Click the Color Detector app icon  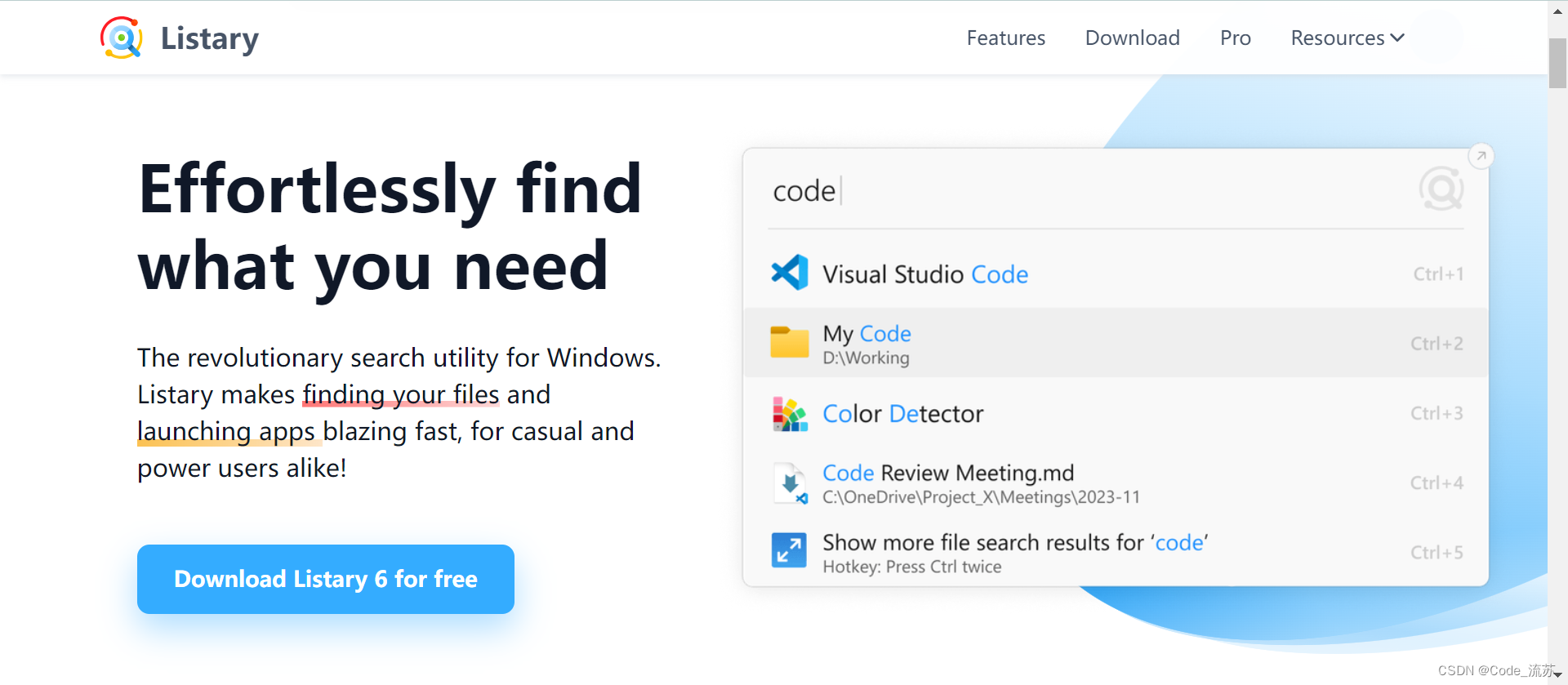pyautogui.click(x=790, y=413)
